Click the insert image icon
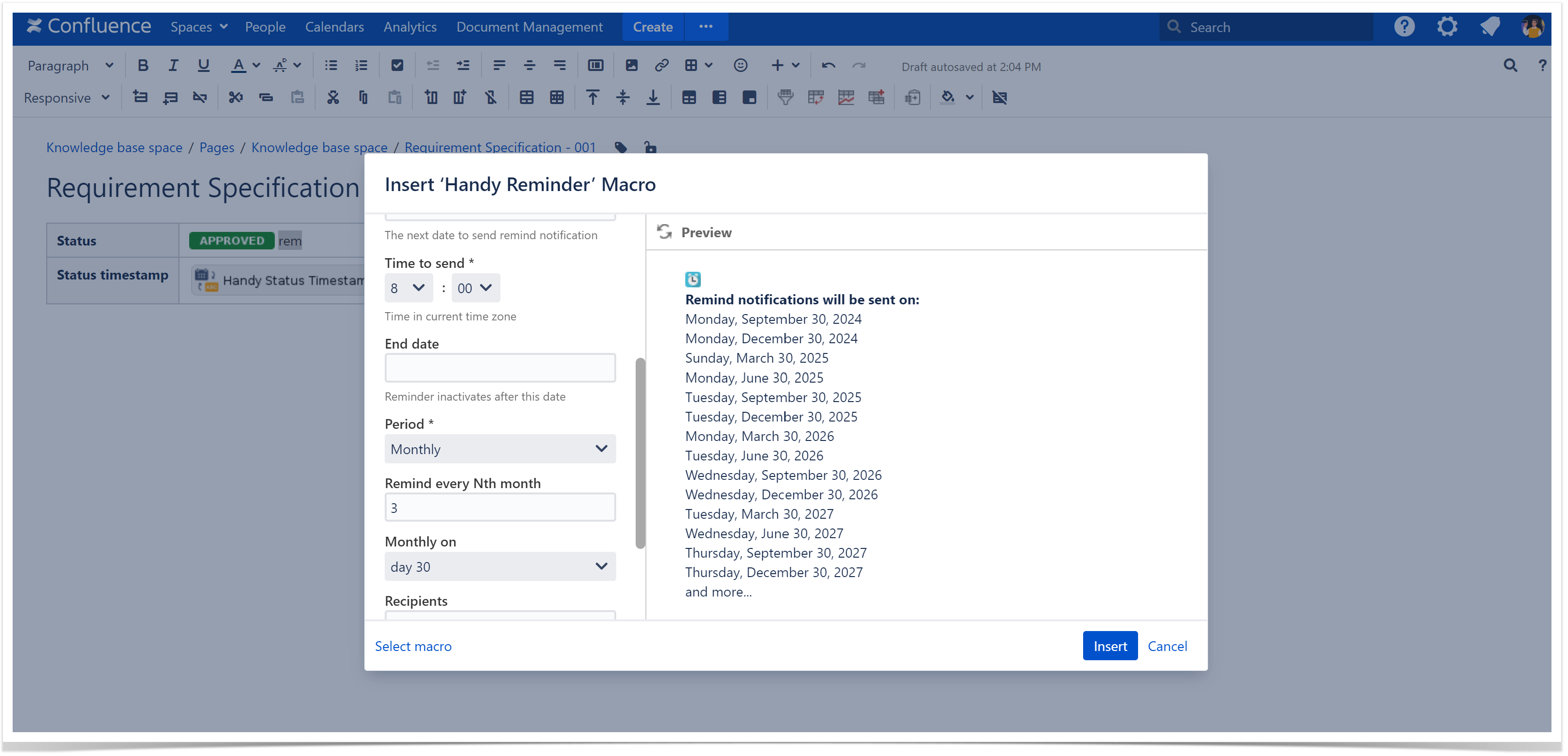This screenshot has height=756, width=1568. pos(631,65)
